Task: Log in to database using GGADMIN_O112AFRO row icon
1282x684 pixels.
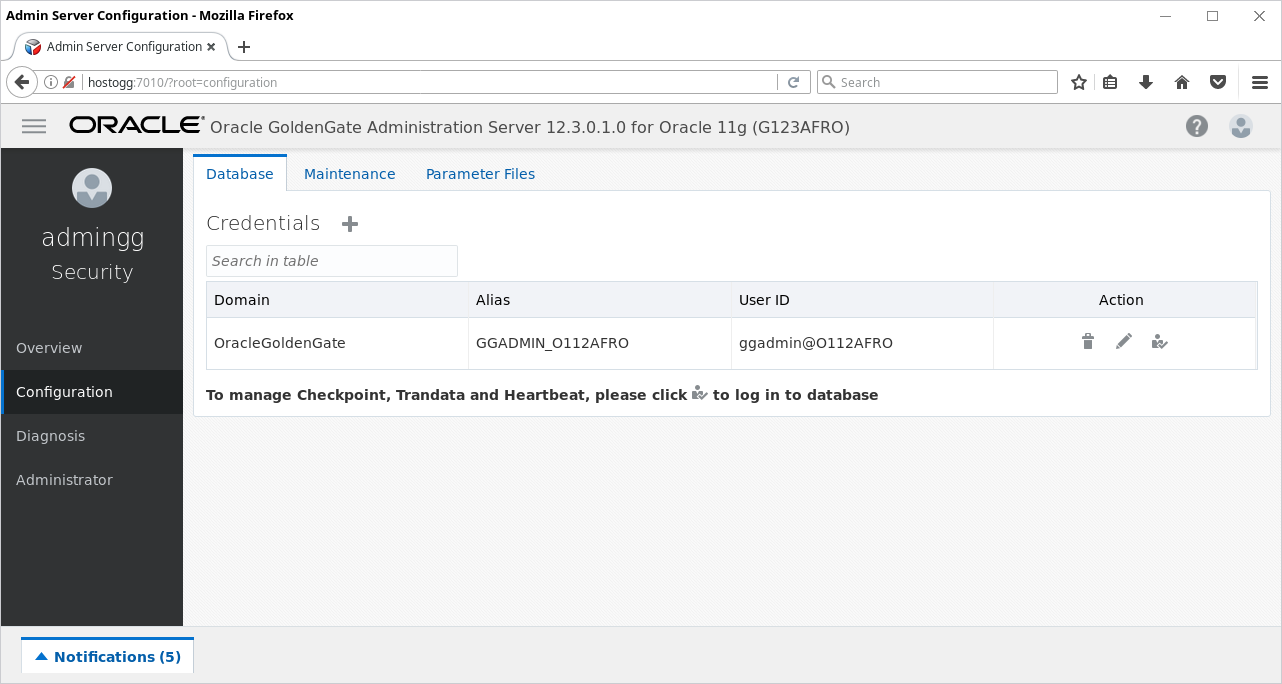Action: [1159, 342]
